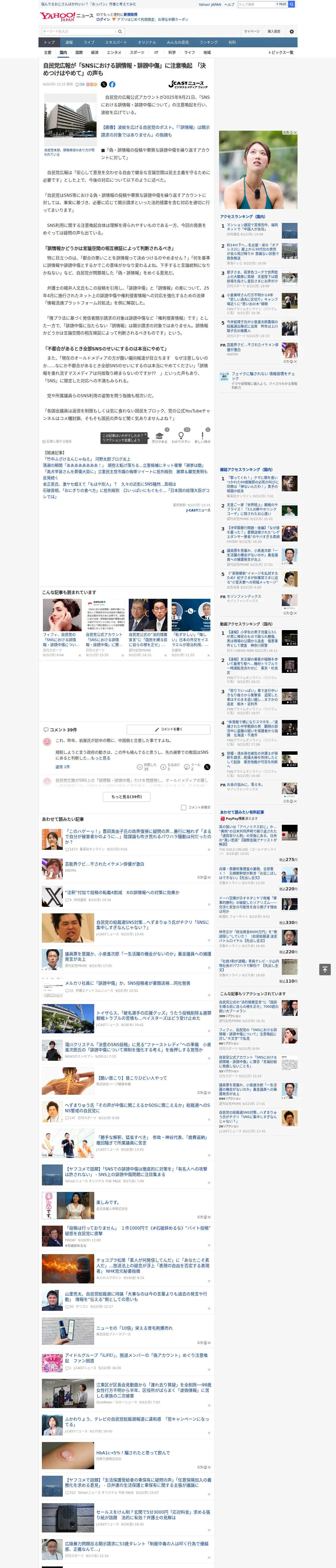Click the 新しい視点 exclamation reaction
336x1568 pixels.
click(x=203, y=436)
